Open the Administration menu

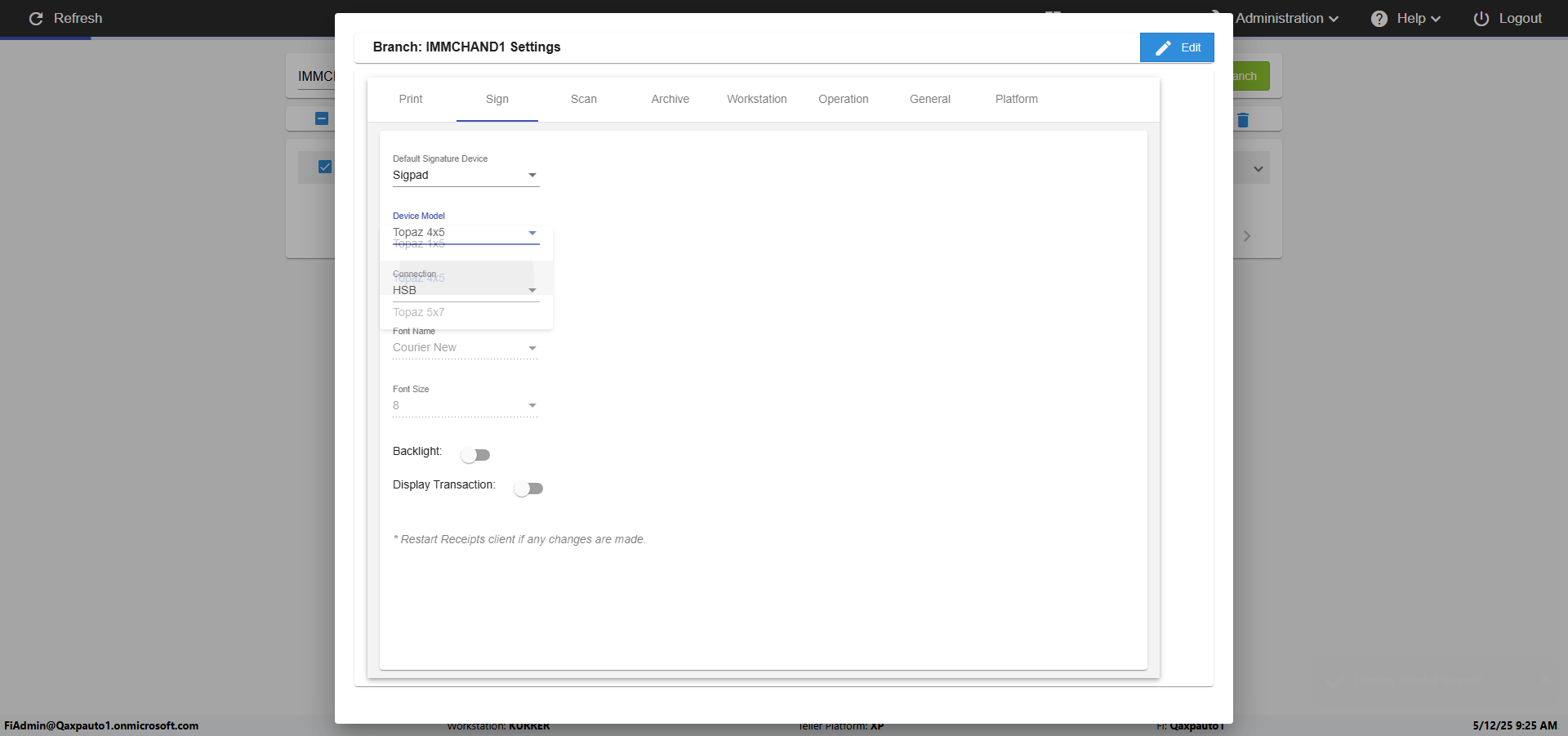click(x=1286, y=18)
